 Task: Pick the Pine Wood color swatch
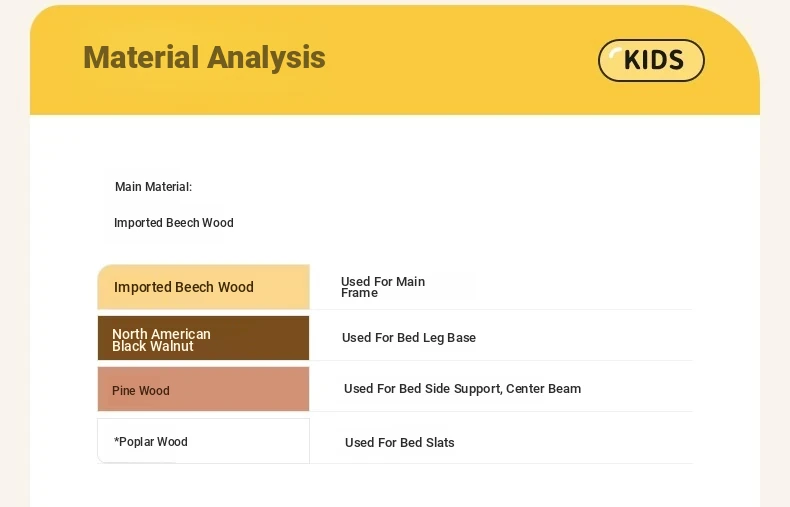(x=203, y=389)
